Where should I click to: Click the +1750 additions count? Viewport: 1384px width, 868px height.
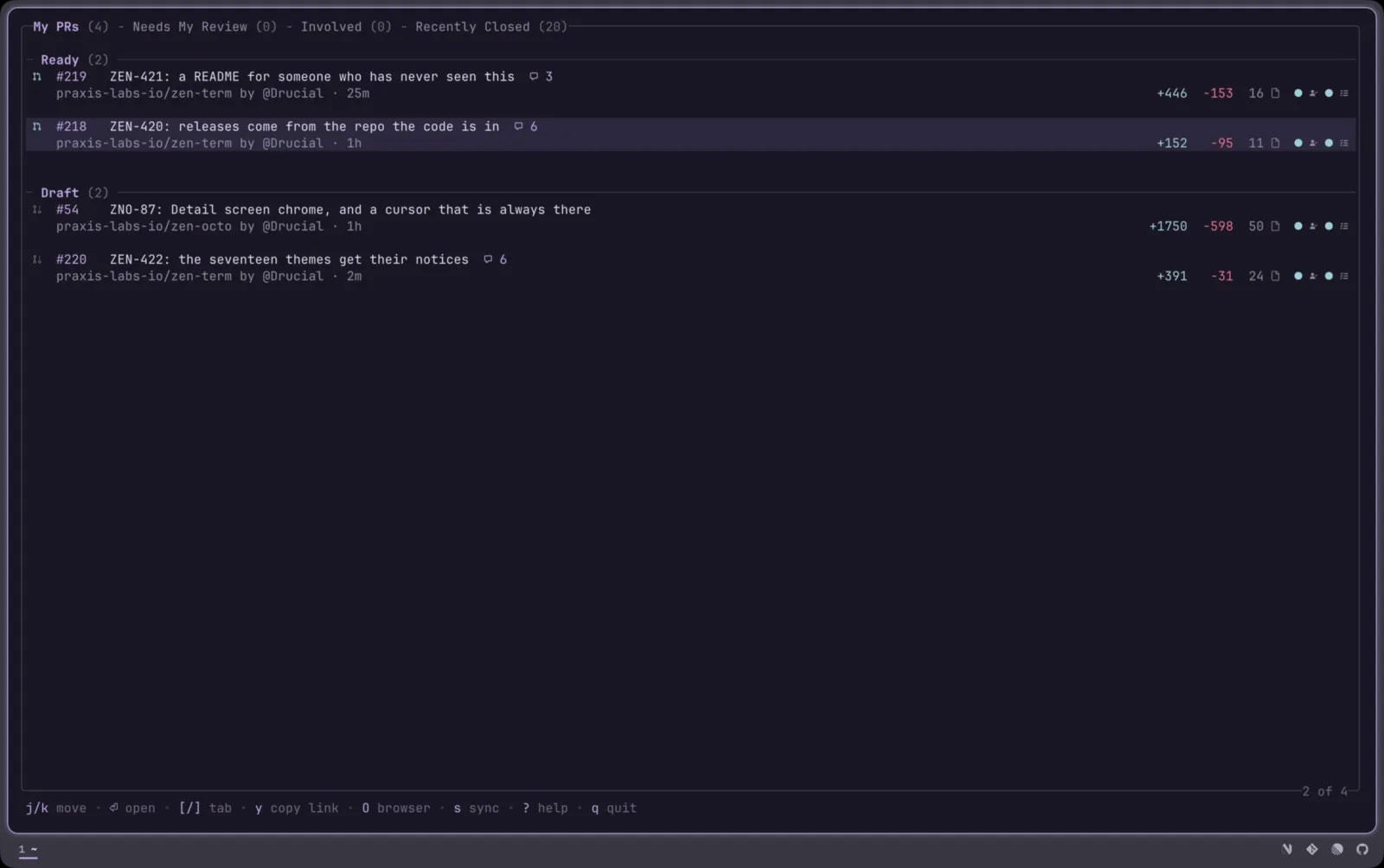coord(1168,227)
